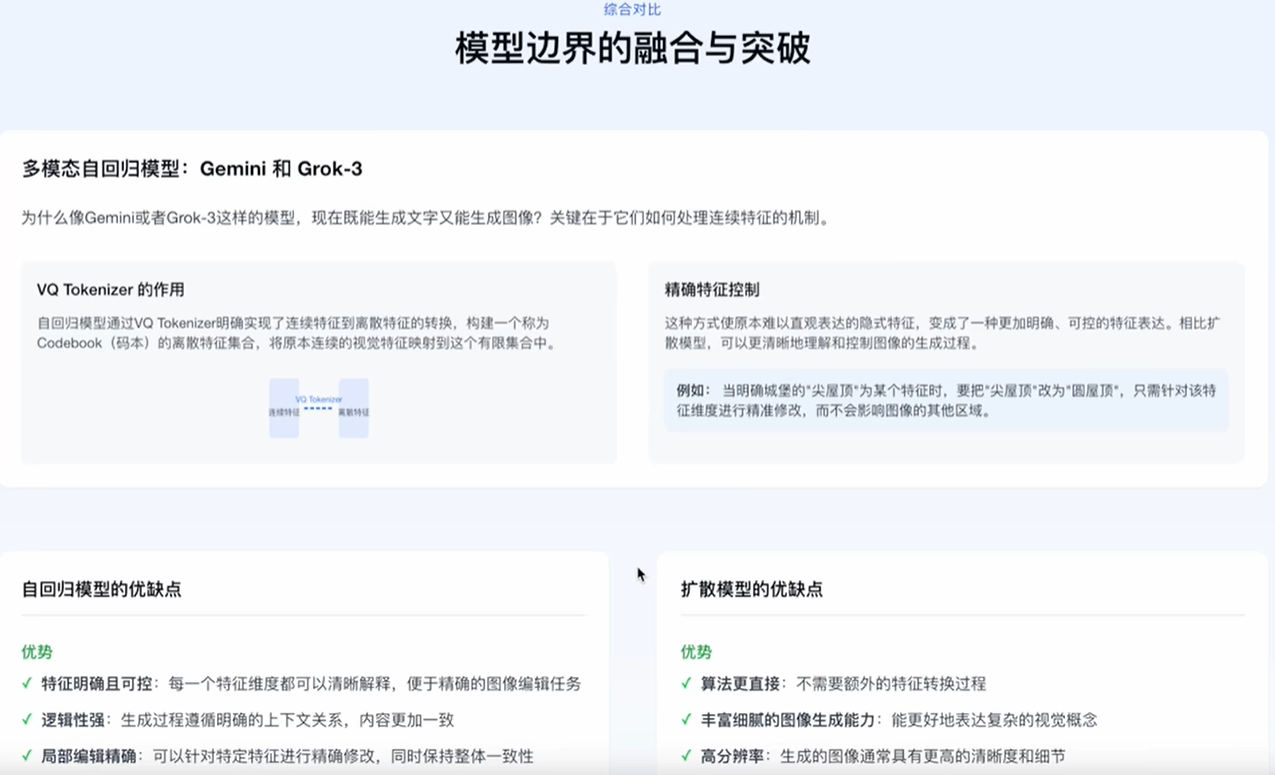Click the checkmark beside 特征明确且可控
This screenshot has height=775, width=1275.
click(27, 684)
